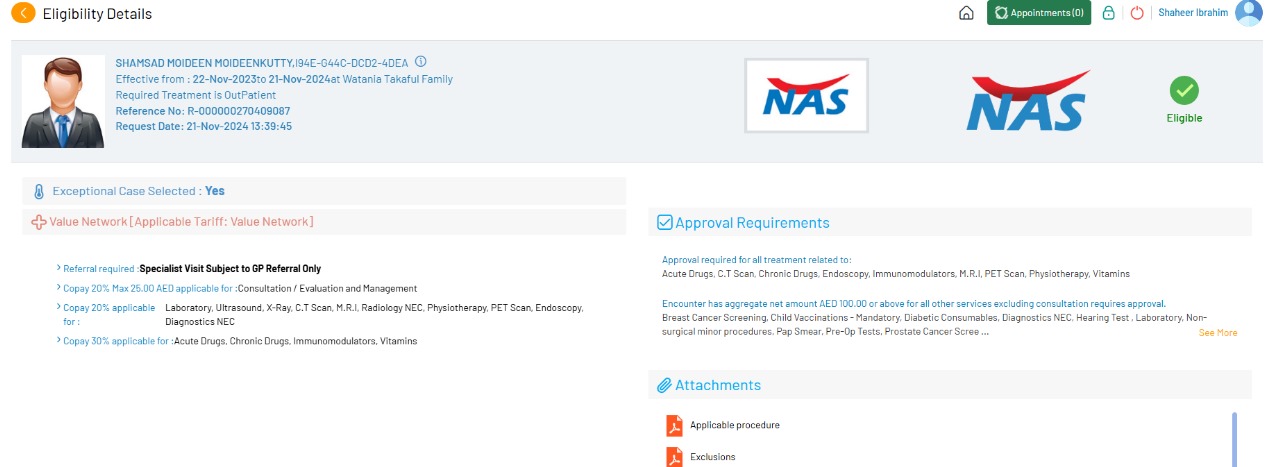The width and height of the screenshot is (1280, 467).
Task: Click the green lock icon
Action: [x=1108, y=13]
